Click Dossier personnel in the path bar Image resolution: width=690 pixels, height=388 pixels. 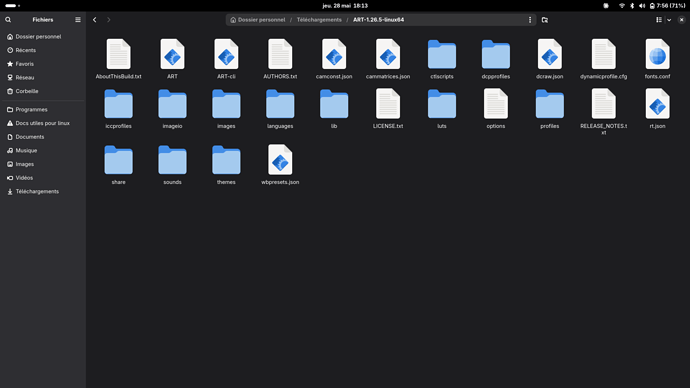258,20
